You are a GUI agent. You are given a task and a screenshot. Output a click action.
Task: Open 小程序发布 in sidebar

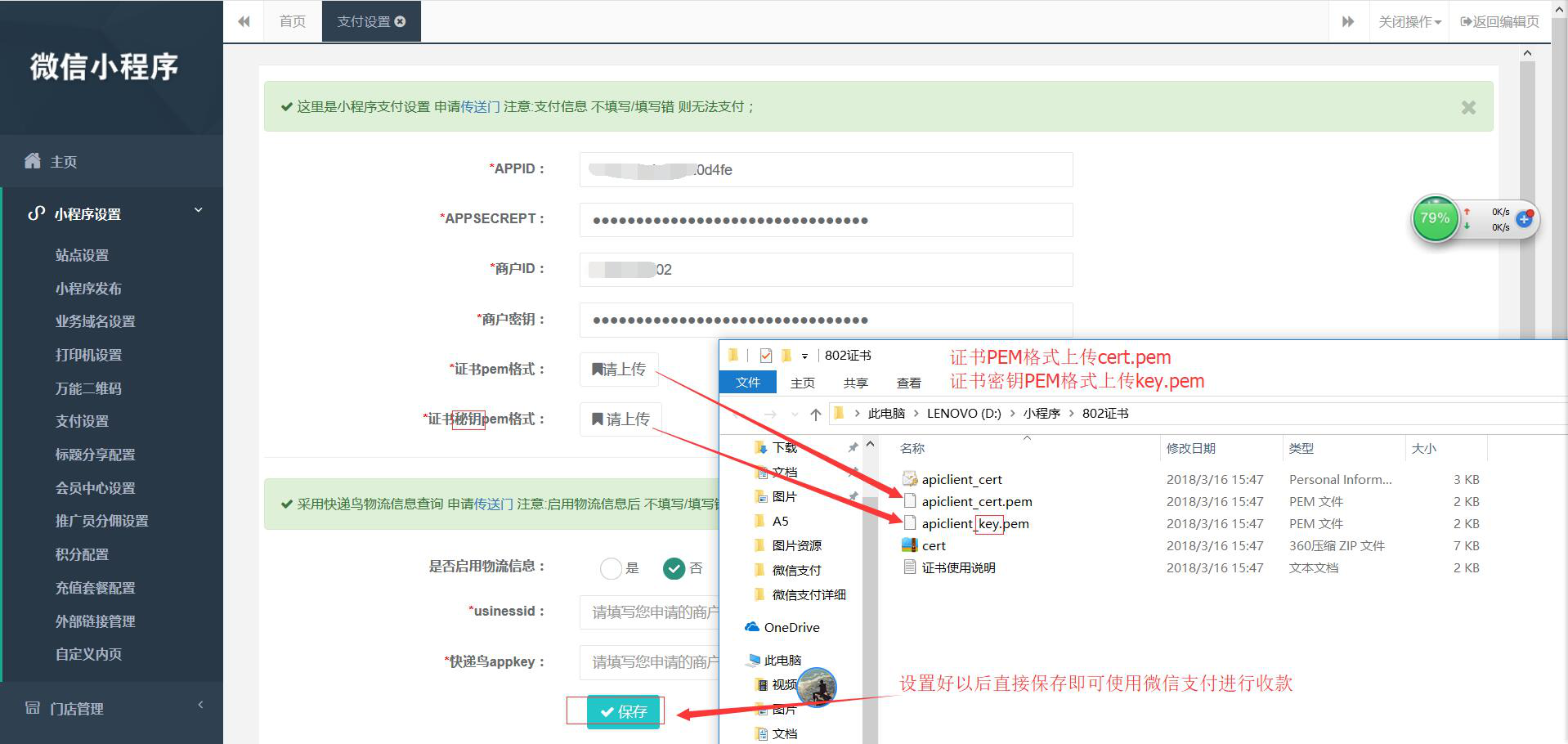point(88,289)
